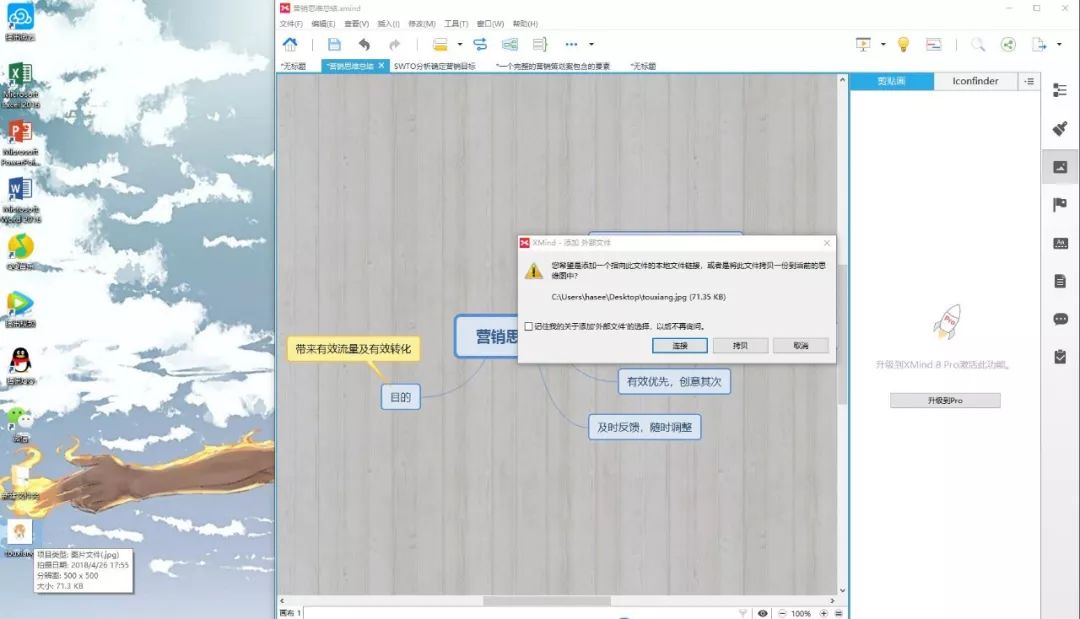
Task: Open Microsoft Word 2016 desktop shortcut
Action: [x=20, y=200]
